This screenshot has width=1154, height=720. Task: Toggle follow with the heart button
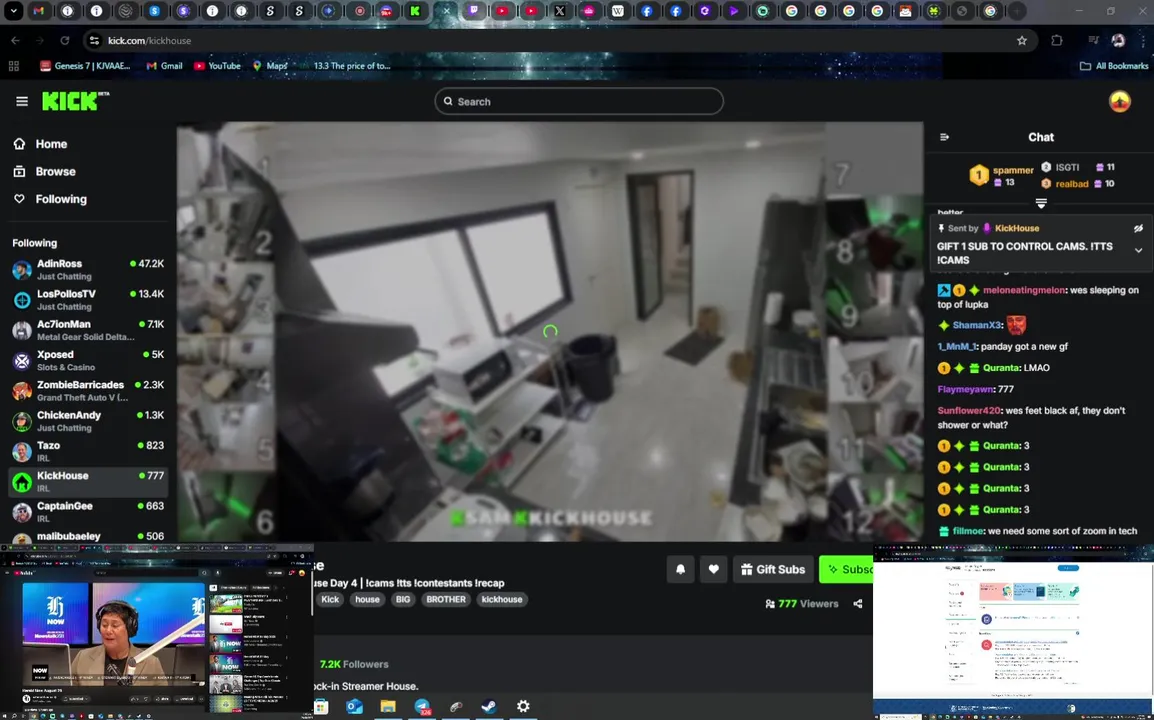713,569
